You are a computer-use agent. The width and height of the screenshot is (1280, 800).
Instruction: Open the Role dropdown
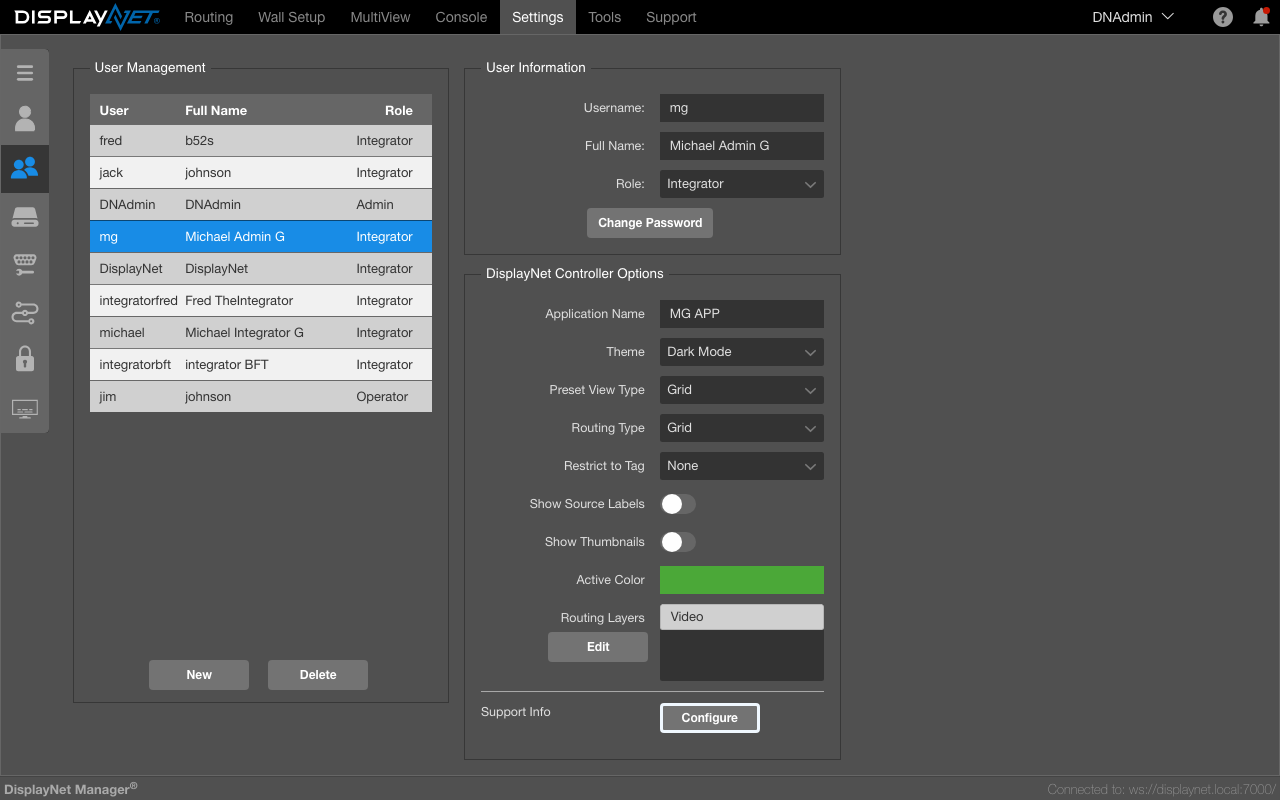742,184
